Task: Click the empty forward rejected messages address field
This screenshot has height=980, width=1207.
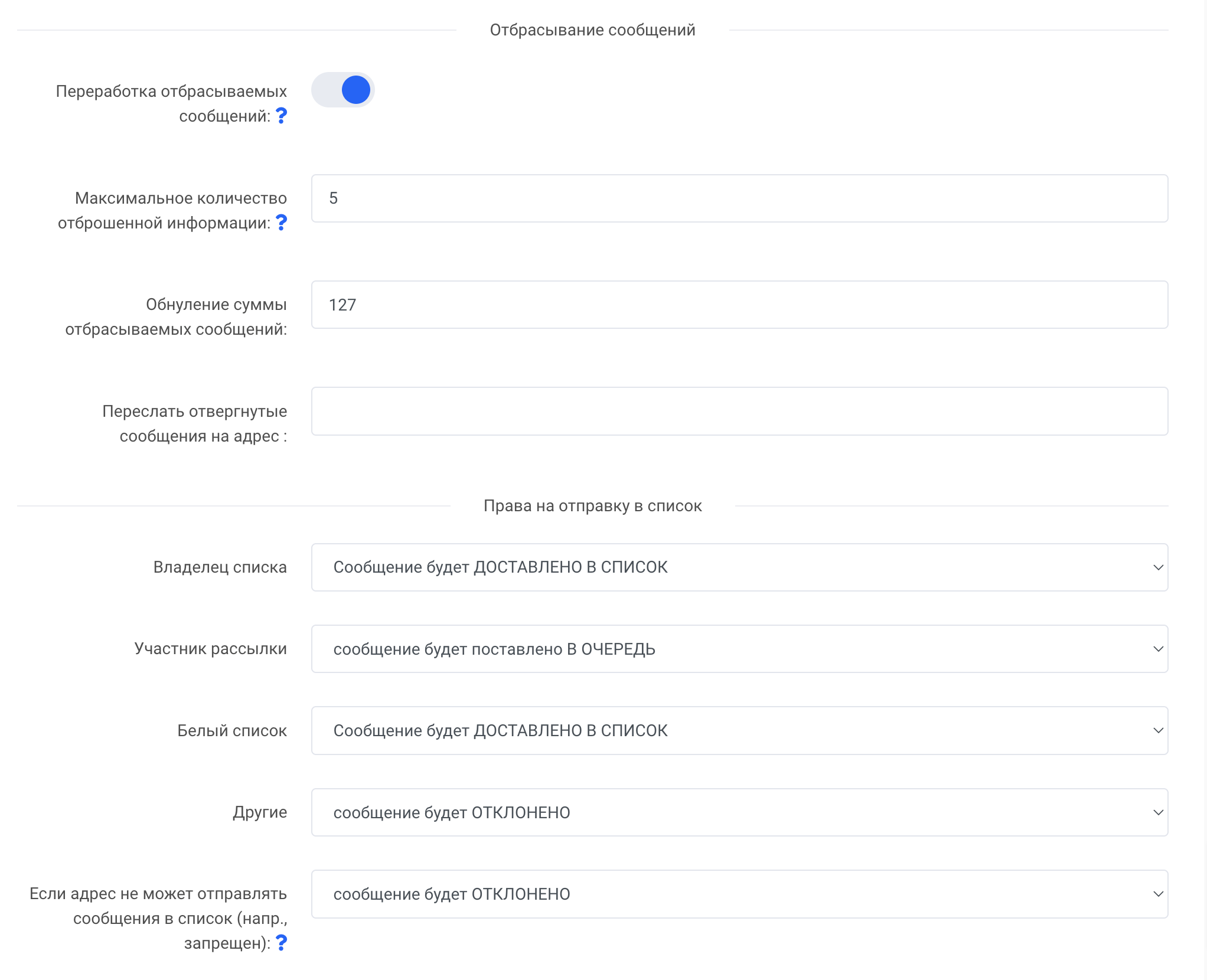Action: pos(739,411)
